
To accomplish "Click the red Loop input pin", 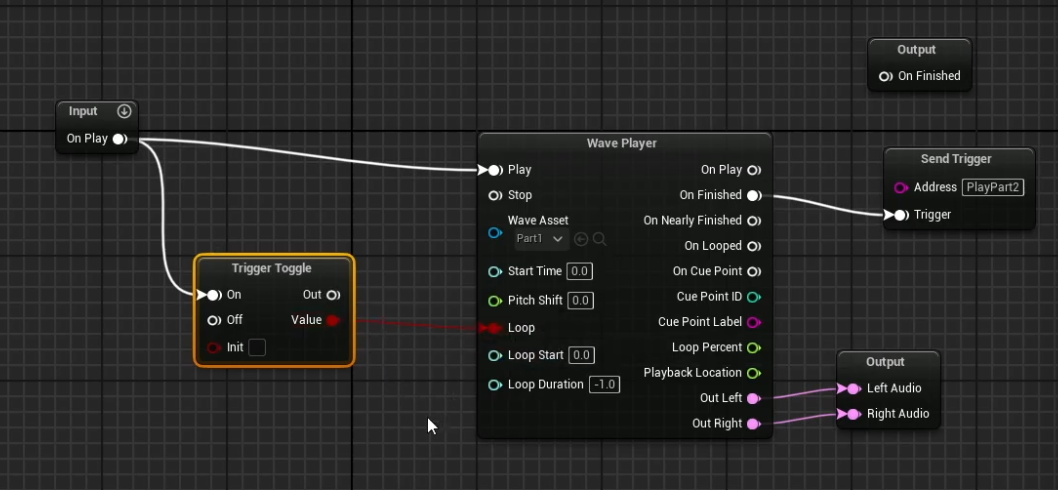I will (x=495, y=328).
